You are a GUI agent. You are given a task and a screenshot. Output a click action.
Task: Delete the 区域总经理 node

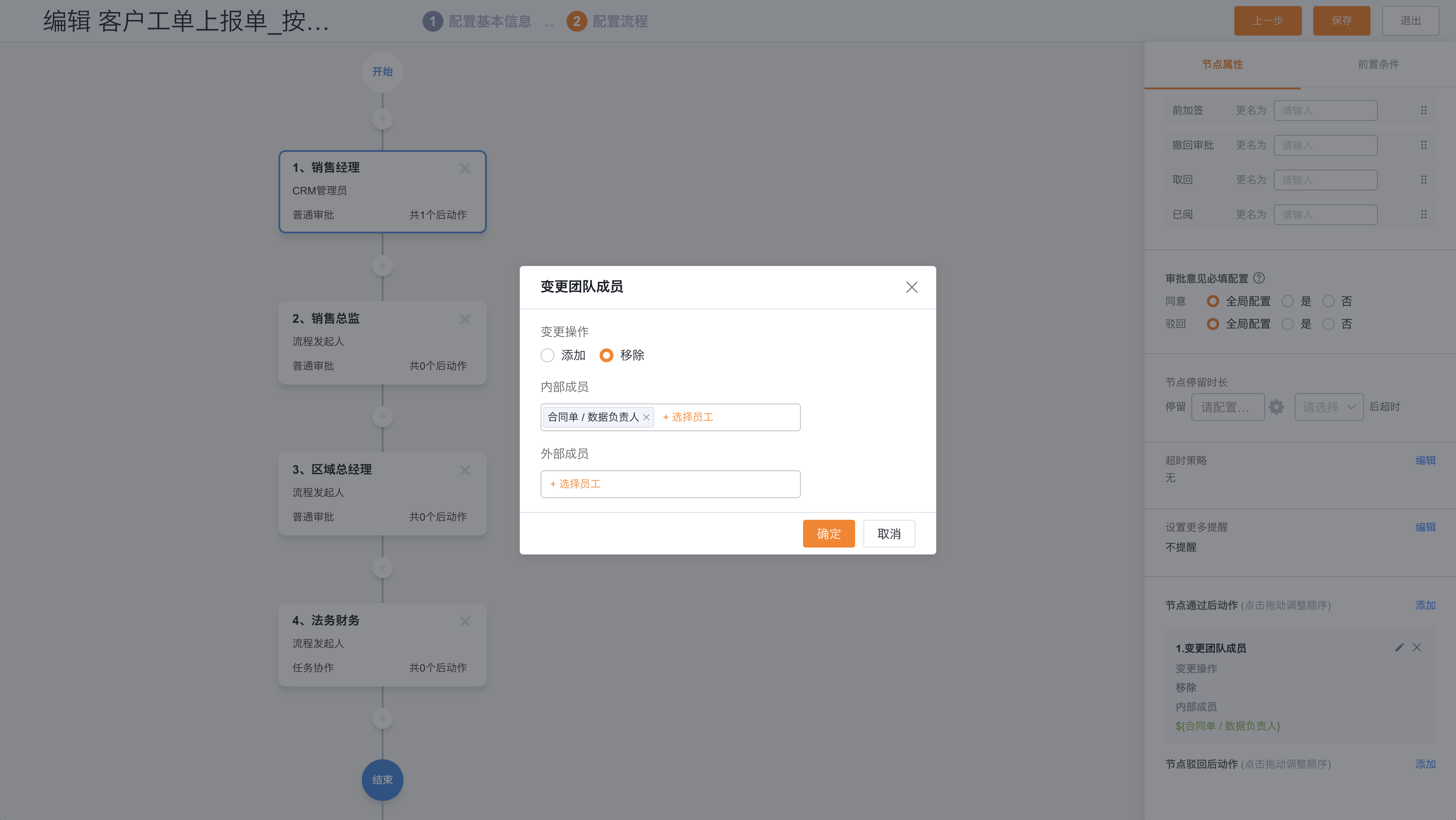coord(465,470)
